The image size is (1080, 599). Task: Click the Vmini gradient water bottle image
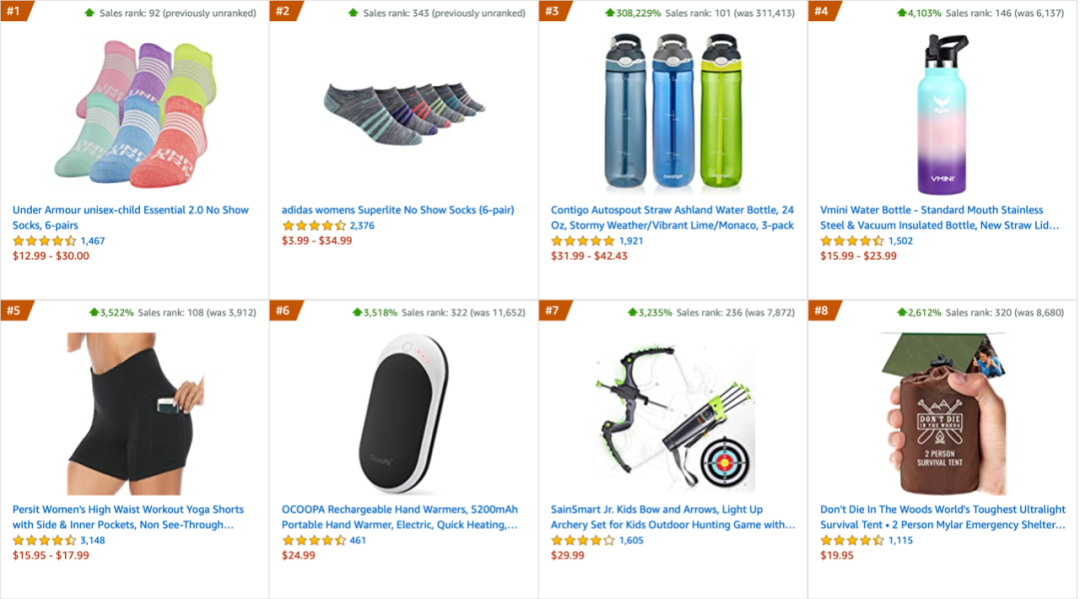click(941, 113)
